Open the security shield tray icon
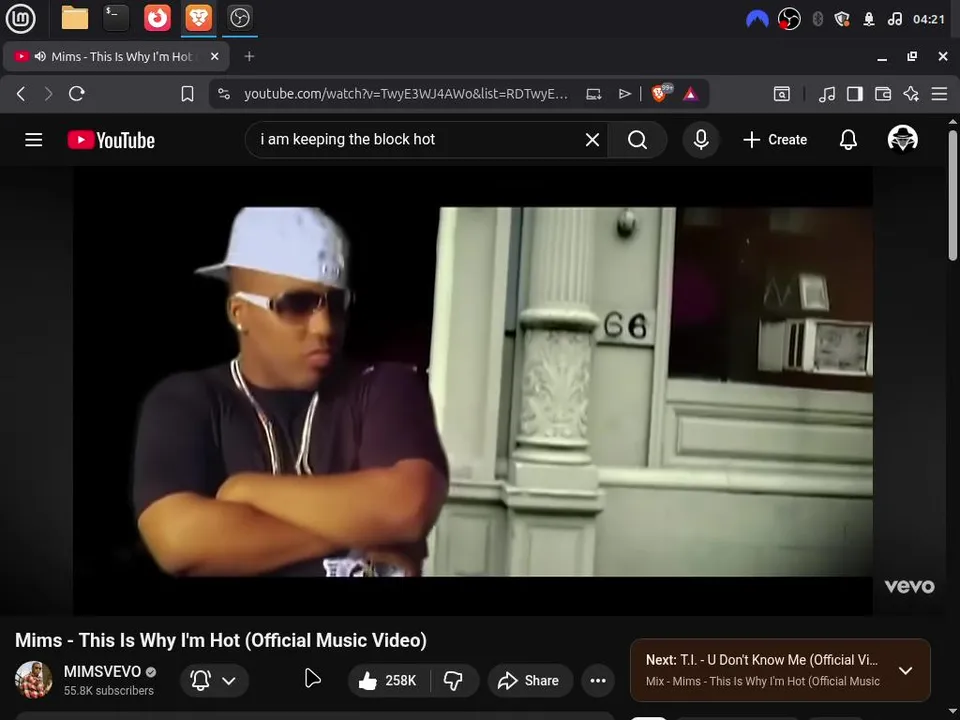 pos(842,19)
